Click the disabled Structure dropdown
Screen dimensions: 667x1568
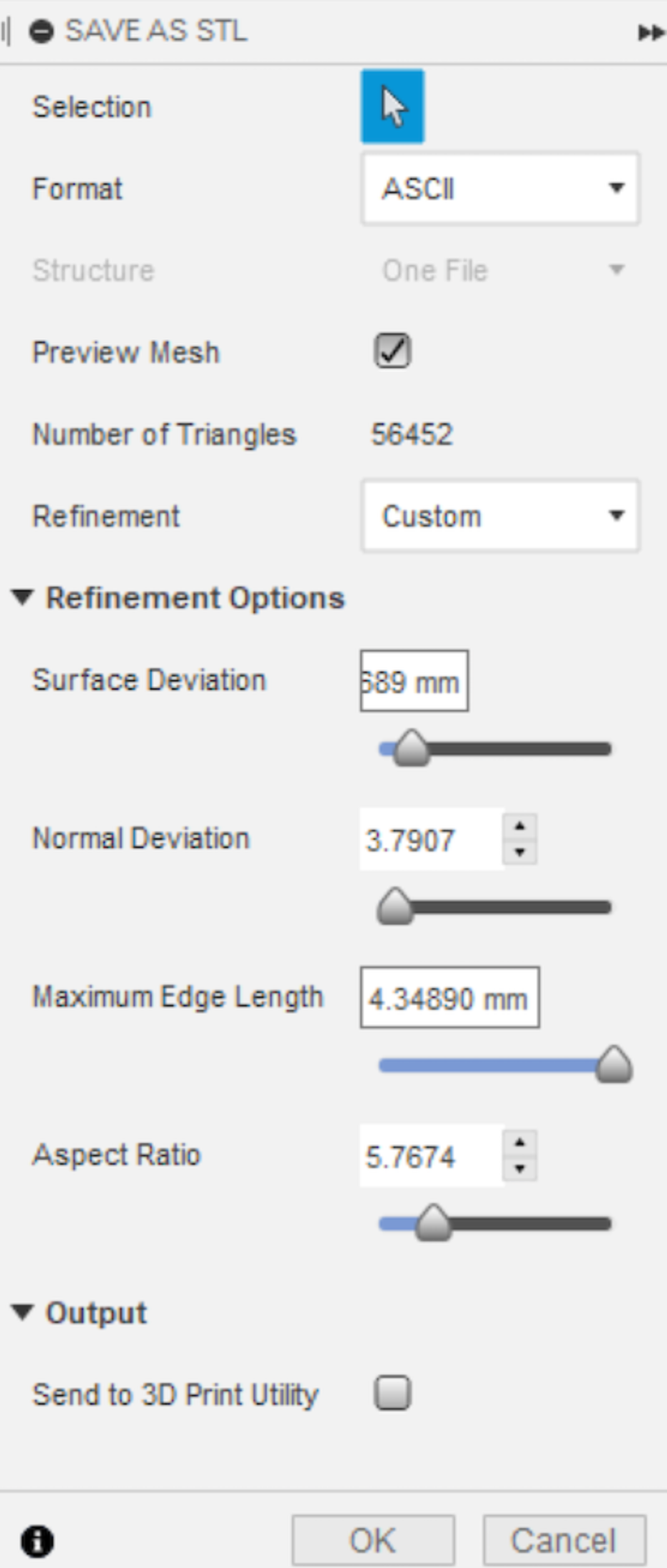pos(500,270)
